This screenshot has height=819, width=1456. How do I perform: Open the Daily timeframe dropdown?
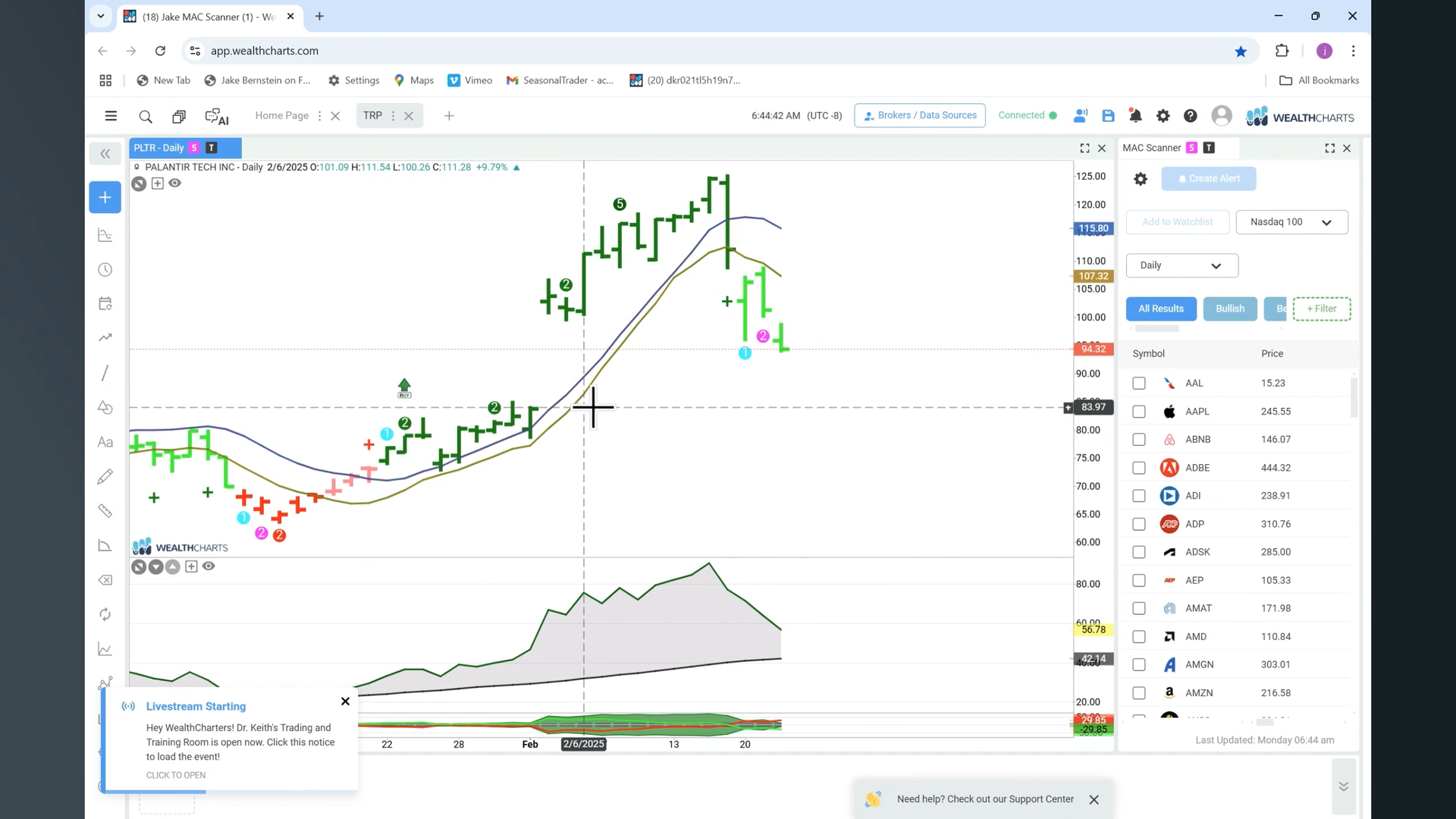coord(1181,265)
